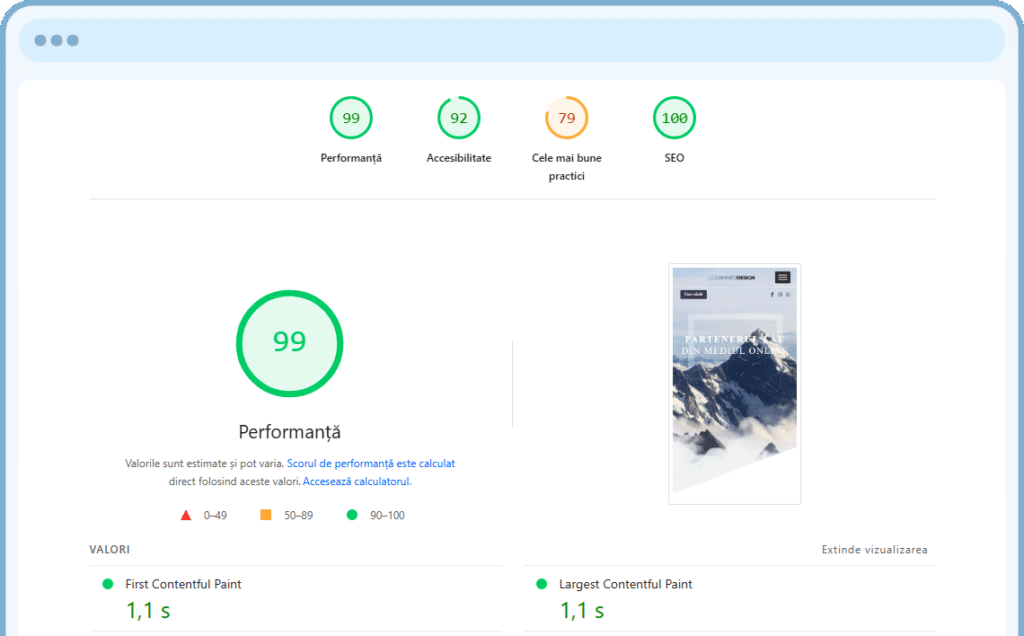
Task: Open the Accesibilitate category label
Action: (x=458, y=158)
